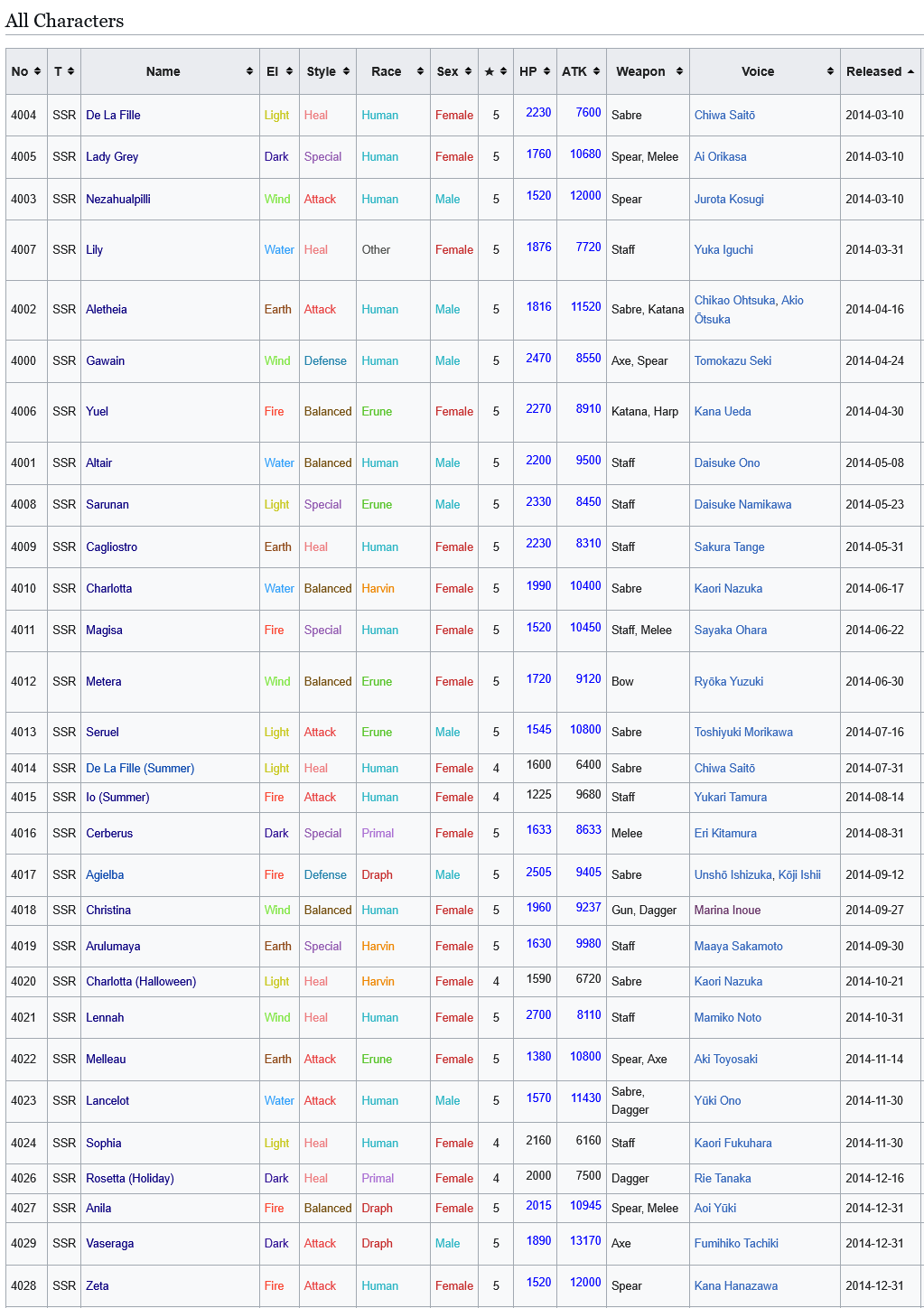
Task: Open voice actor Toshiyuki Morikawa link
Action: pyautogui.click(x=743, y=732)
